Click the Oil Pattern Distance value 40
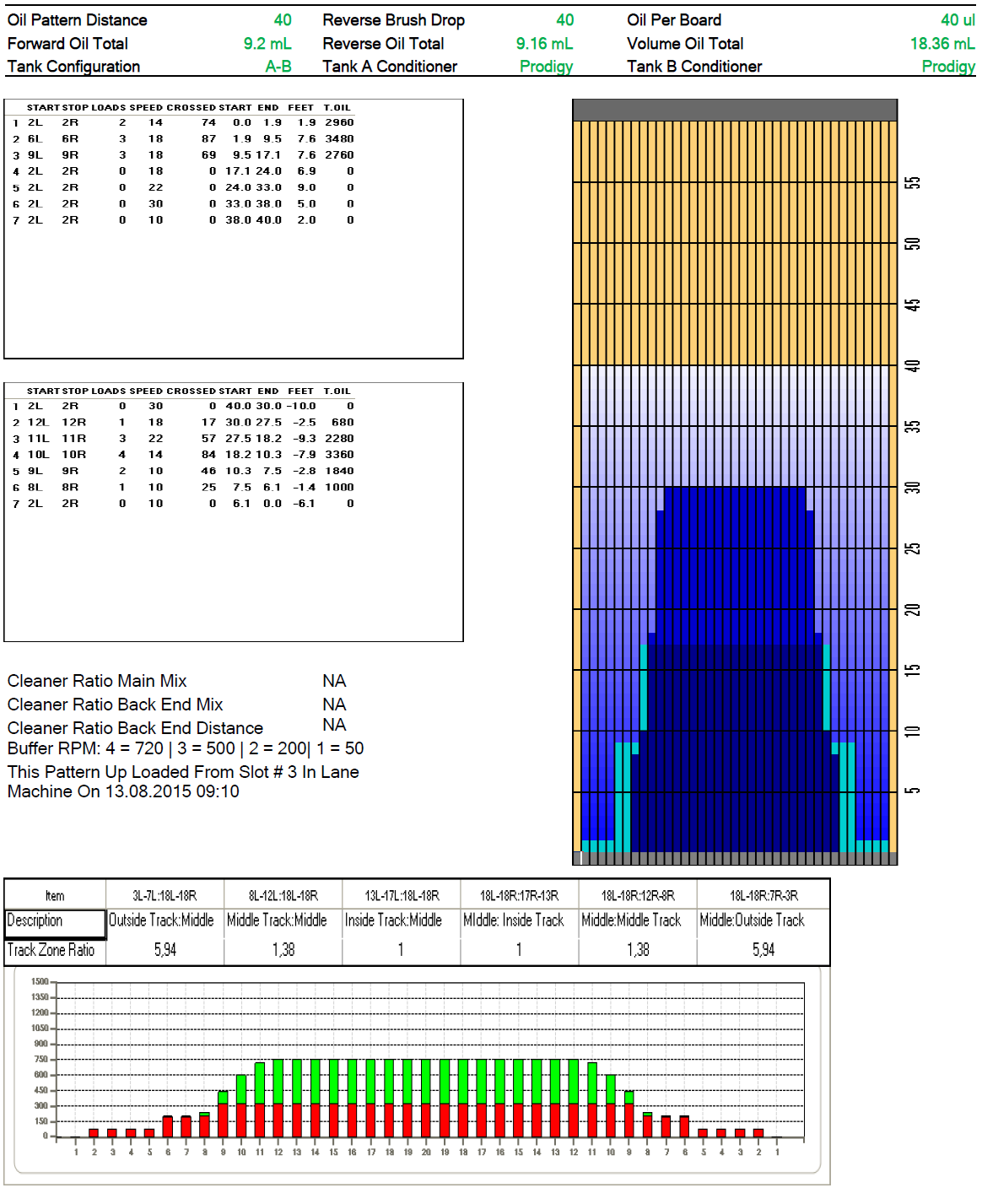Image resolution: width=982 pixels, height=1204 pixels. pos(283,20)
